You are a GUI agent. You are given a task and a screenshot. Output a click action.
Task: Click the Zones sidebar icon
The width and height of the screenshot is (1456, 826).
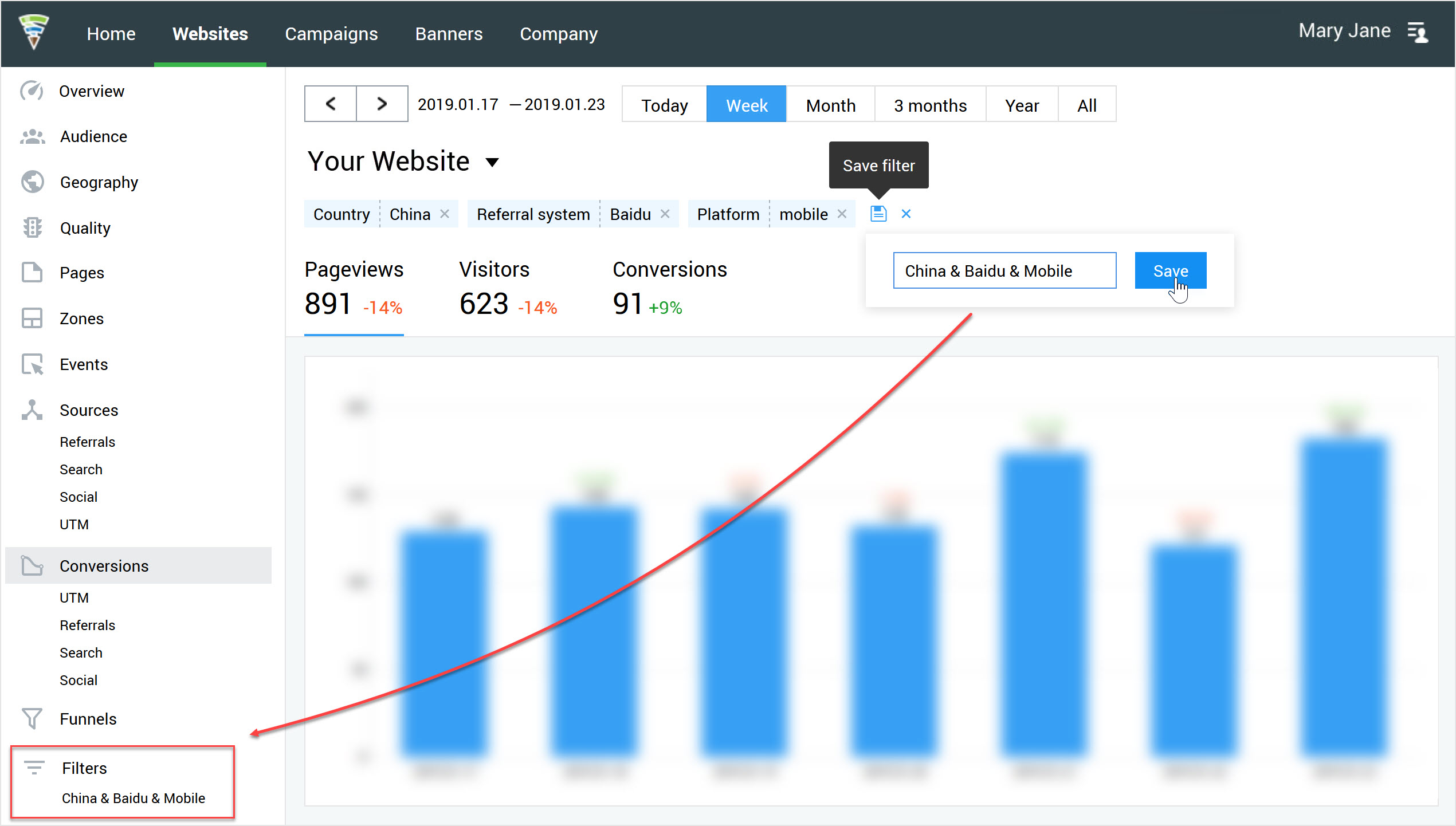(x=31, y=318)
